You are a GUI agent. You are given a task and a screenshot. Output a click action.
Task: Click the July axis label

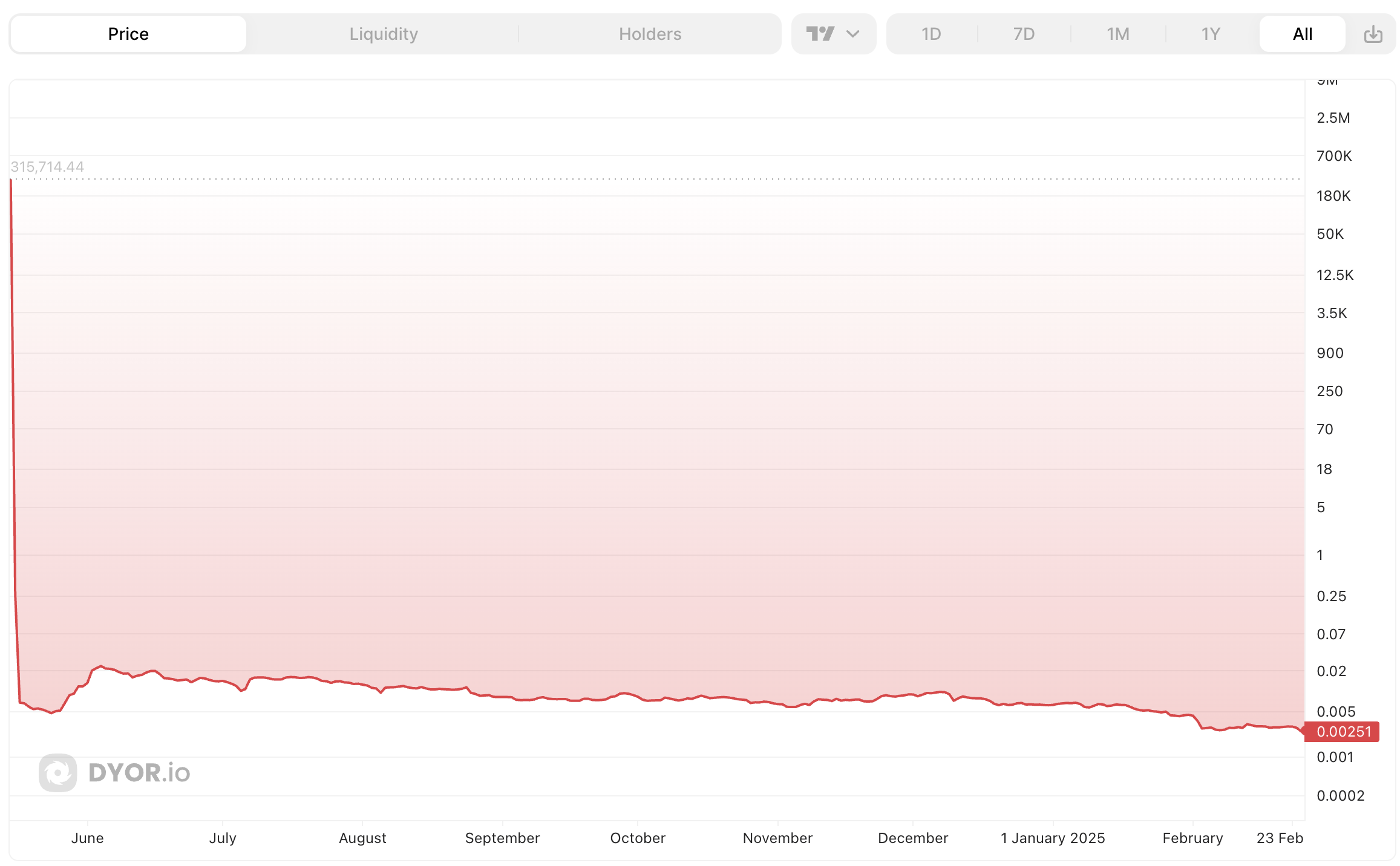[x=223, y=838]
